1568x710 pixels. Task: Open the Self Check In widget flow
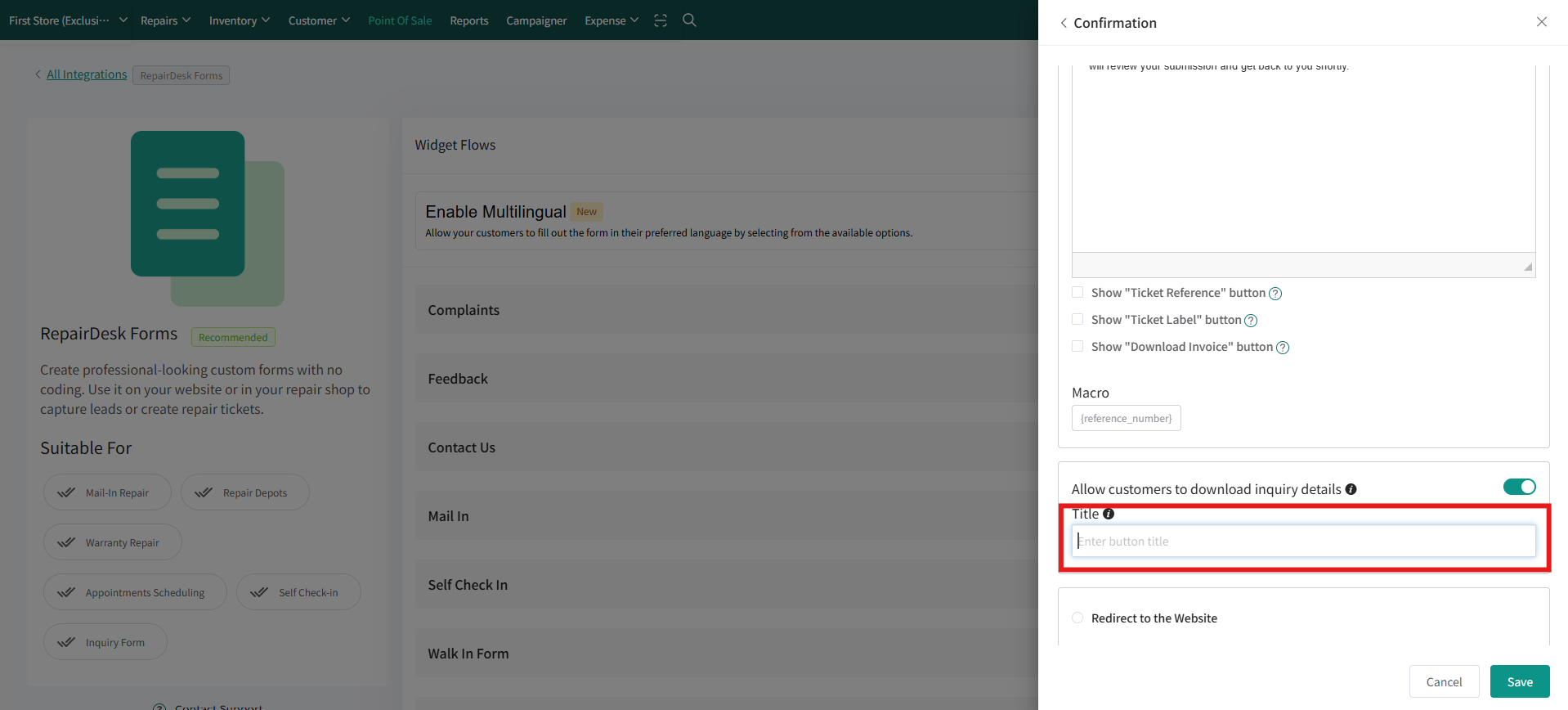pyautogui.click(x=727, y=585)
